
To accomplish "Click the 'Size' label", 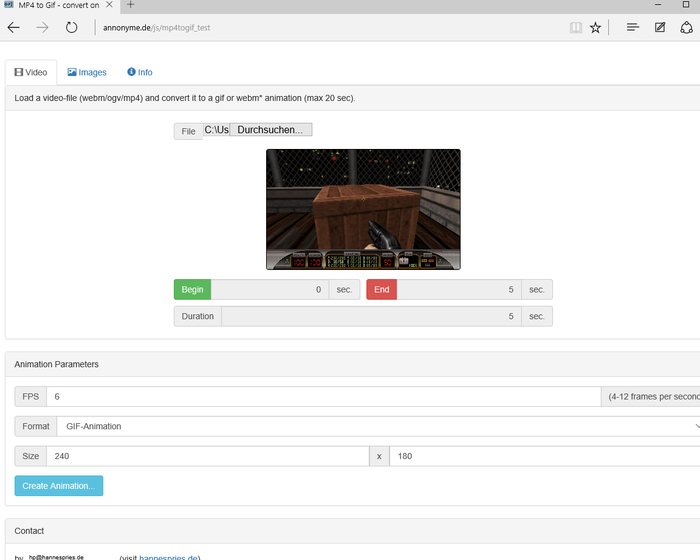I will tap(31, 456).
